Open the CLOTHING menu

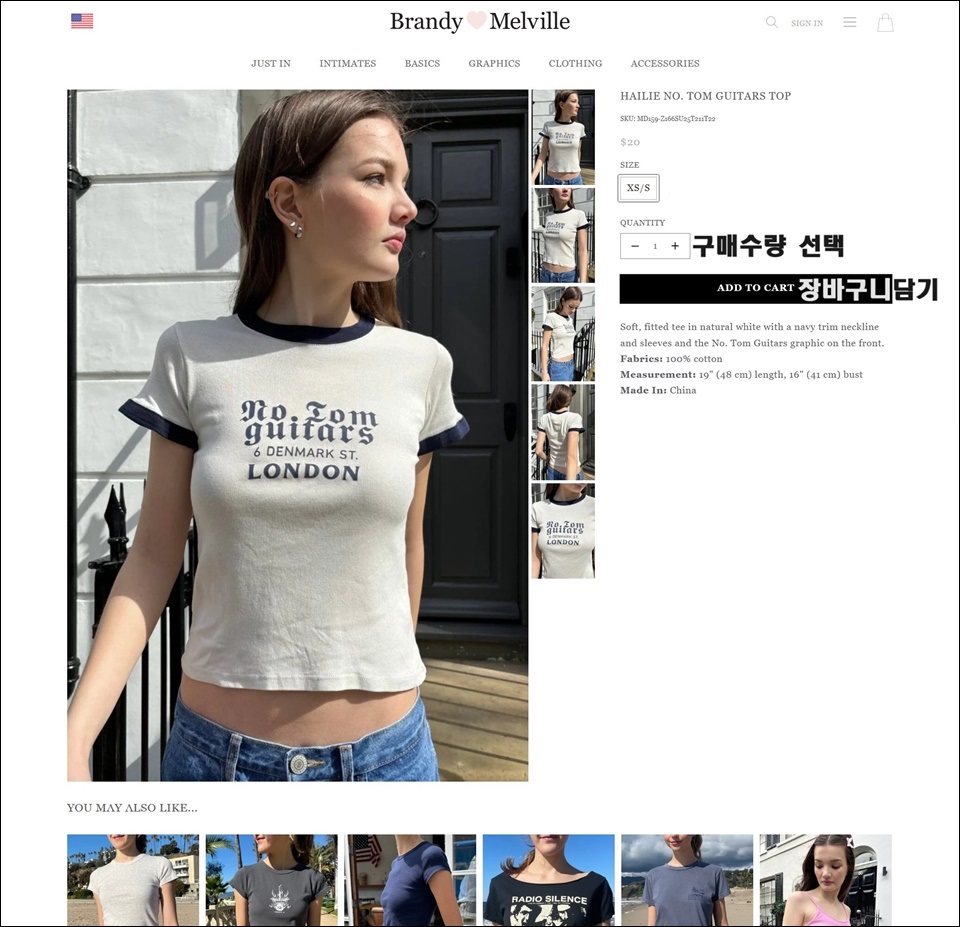[x=576, y=63]
